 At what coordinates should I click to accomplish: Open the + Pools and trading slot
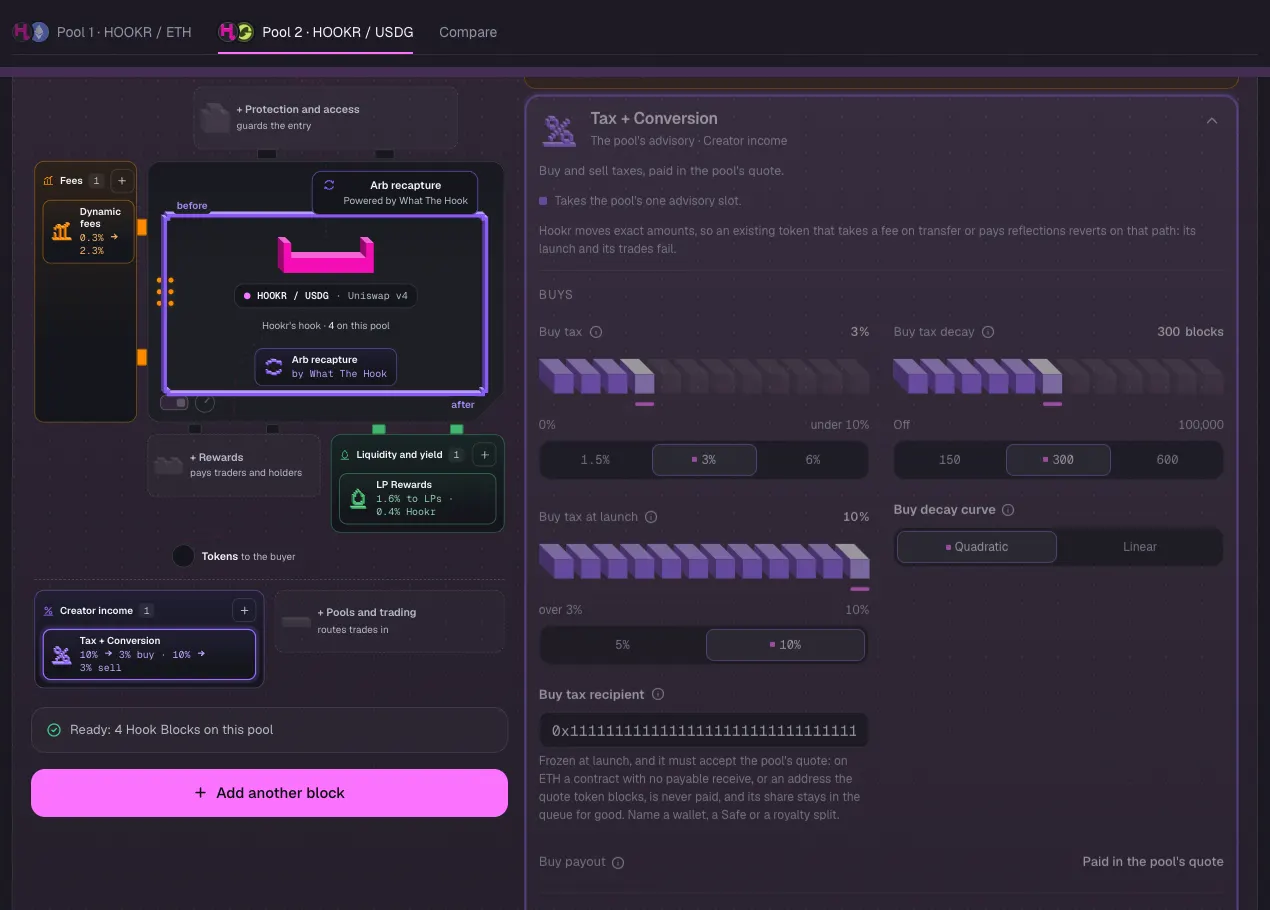point(389,621)
